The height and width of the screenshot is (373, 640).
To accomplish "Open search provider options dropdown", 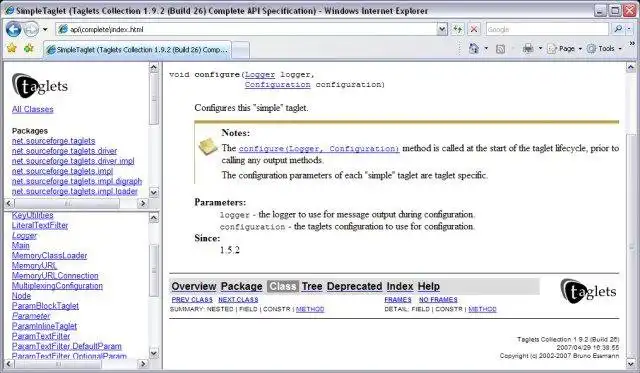I will tap(629, 29).
